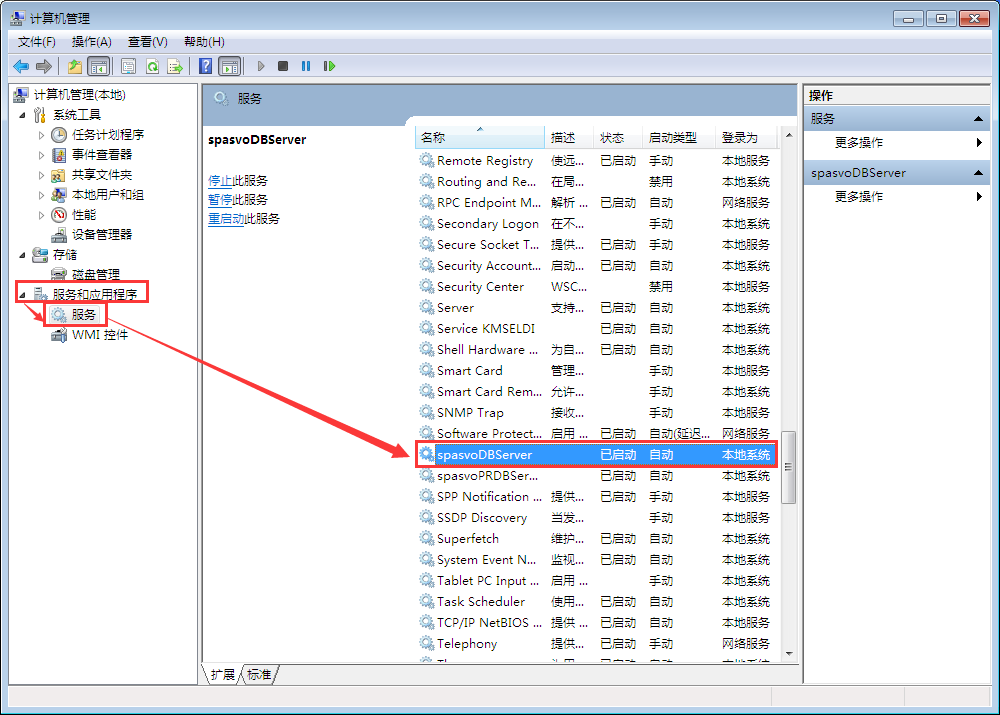This screenshot has width=1000, height=715.
Task: Click the Back arrow toolbar icon
Action: (x=21, y=66)
